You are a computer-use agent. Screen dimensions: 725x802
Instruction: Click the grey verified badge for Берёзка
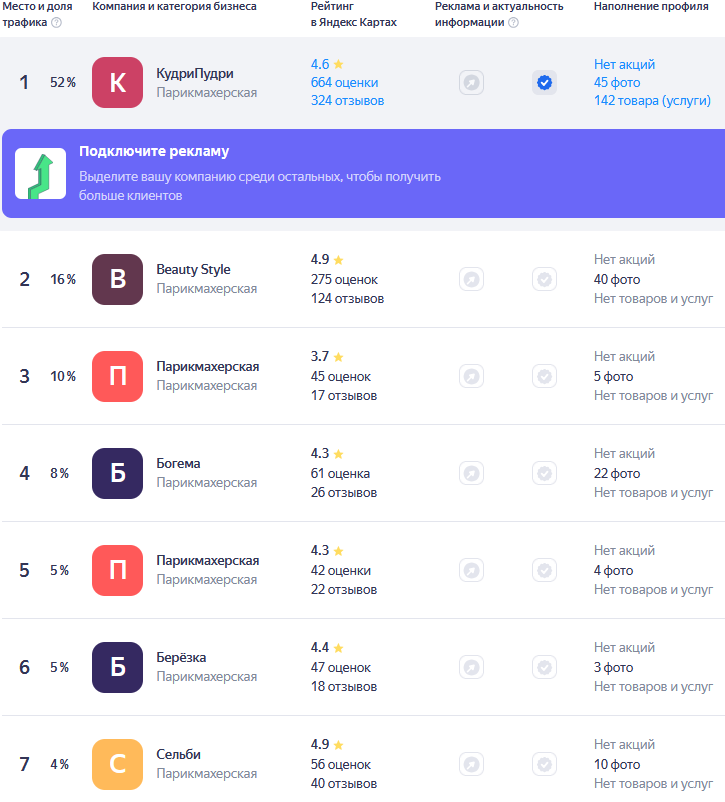pos(544,667)
